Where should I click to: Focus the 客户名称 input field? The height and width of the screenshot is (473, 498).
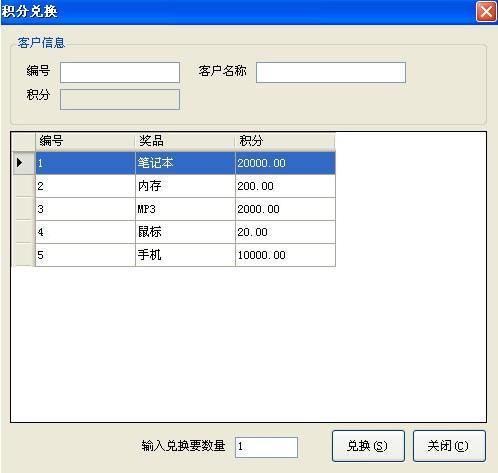[331, 72]
